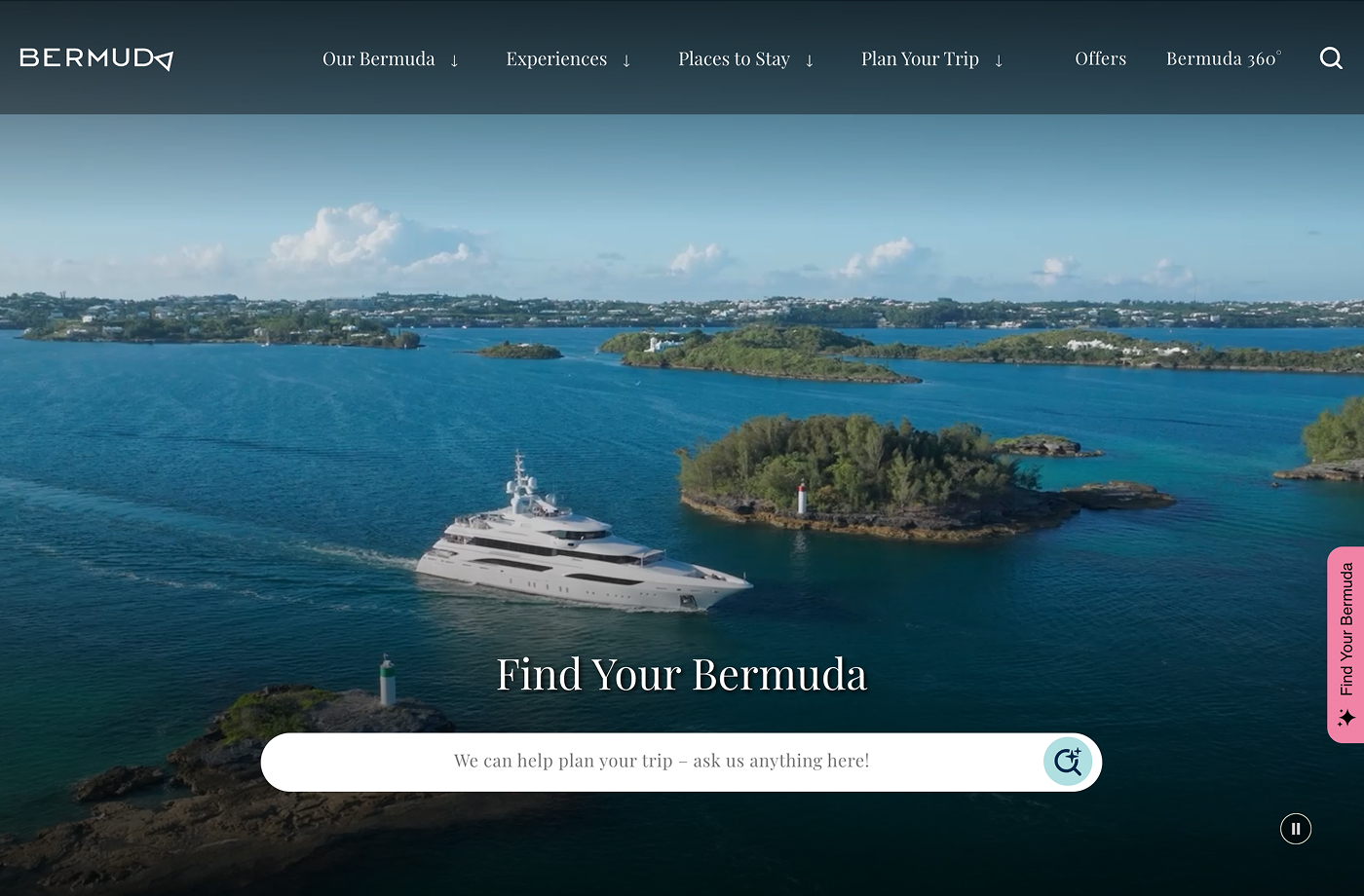Click the Bermuda logo
Image resolution: width=1364 pixels, height=896 pixels.
(96, 58)
